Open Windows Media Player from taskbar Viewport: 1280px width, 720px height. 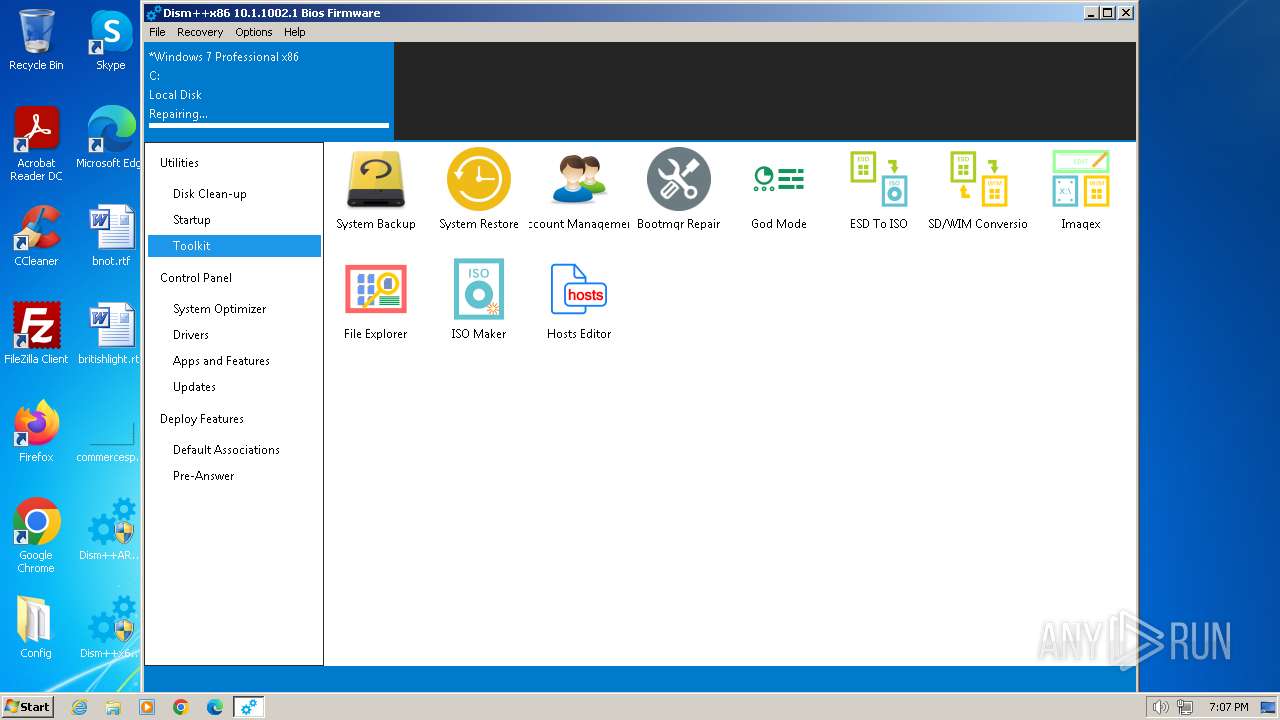pyautogui.click(x=147, y=707)
